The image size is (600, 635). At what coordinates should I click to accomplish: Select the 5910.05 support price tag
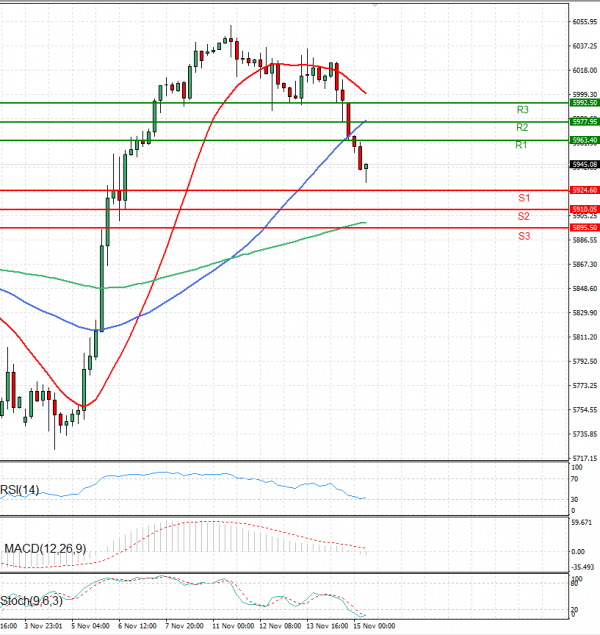pos(585,209)
